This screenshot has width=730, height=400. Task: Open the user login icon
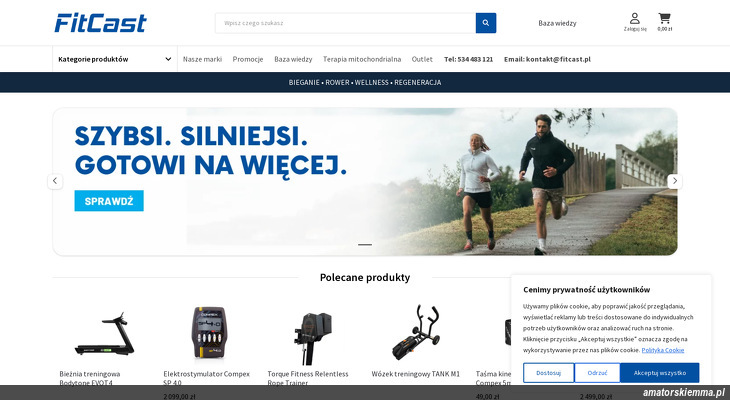click(x=635, y=22)
